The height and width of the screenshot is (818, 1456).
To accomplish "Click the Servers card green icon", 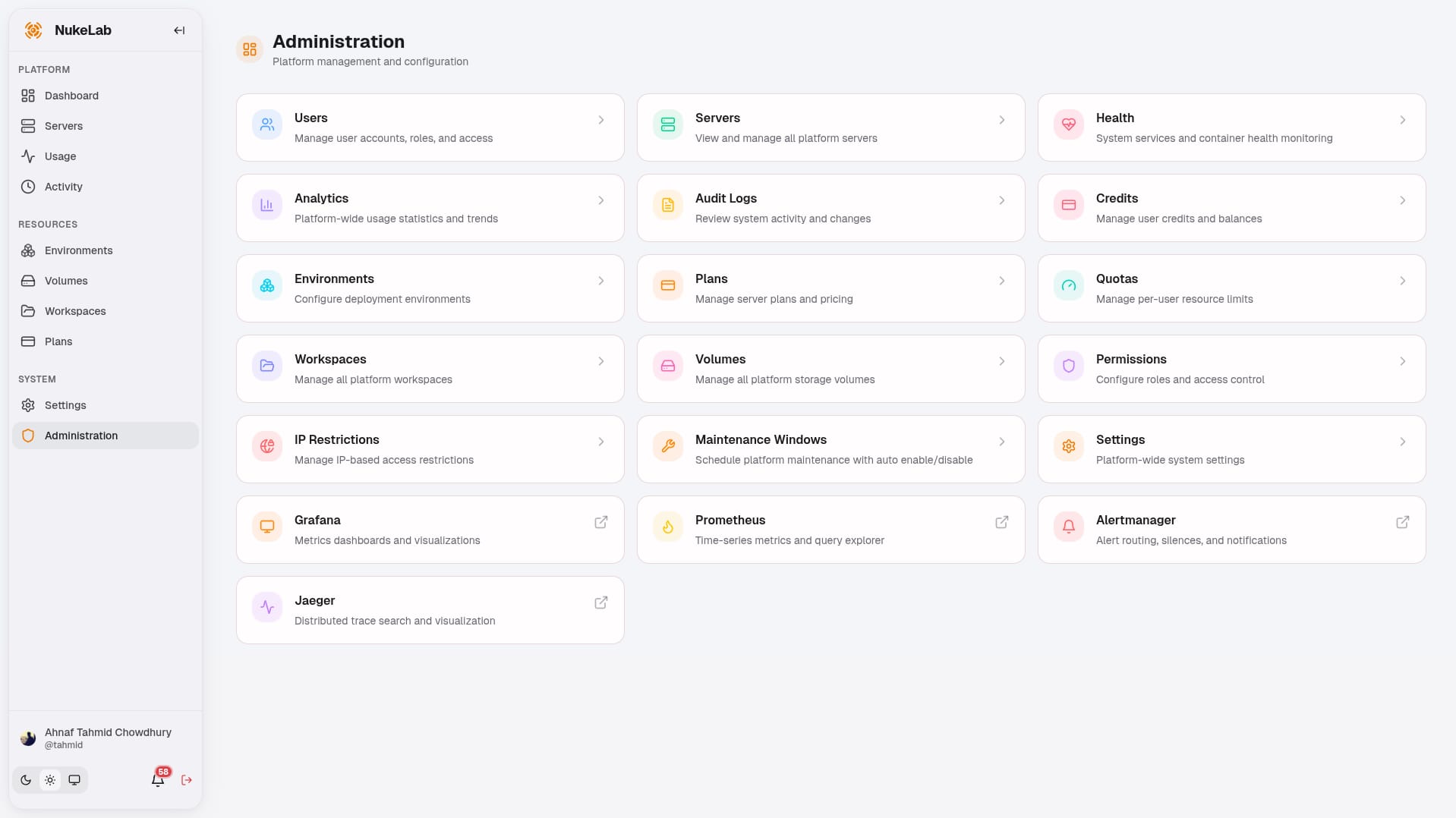I will point(668,124).
